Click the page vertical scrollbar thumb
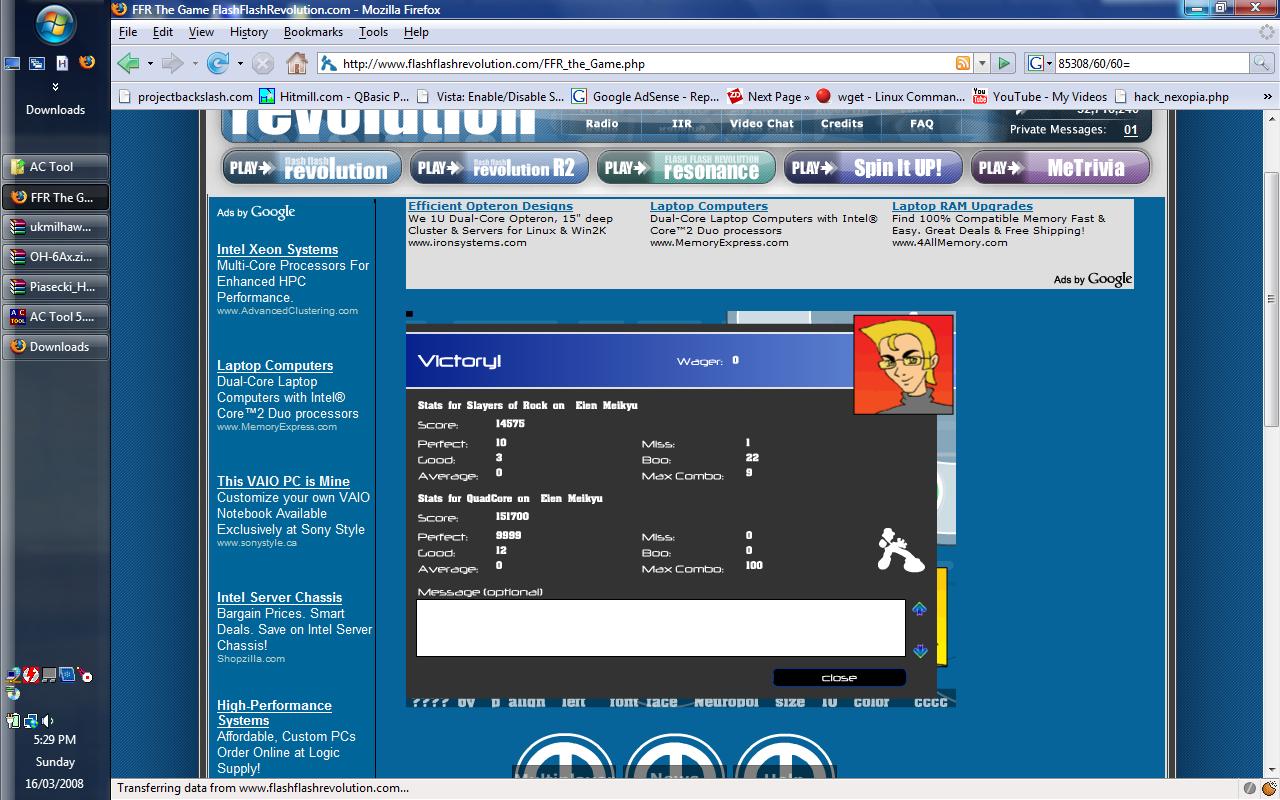Viewport: 1280px width, 800px height. click(x=1271, y=298)
